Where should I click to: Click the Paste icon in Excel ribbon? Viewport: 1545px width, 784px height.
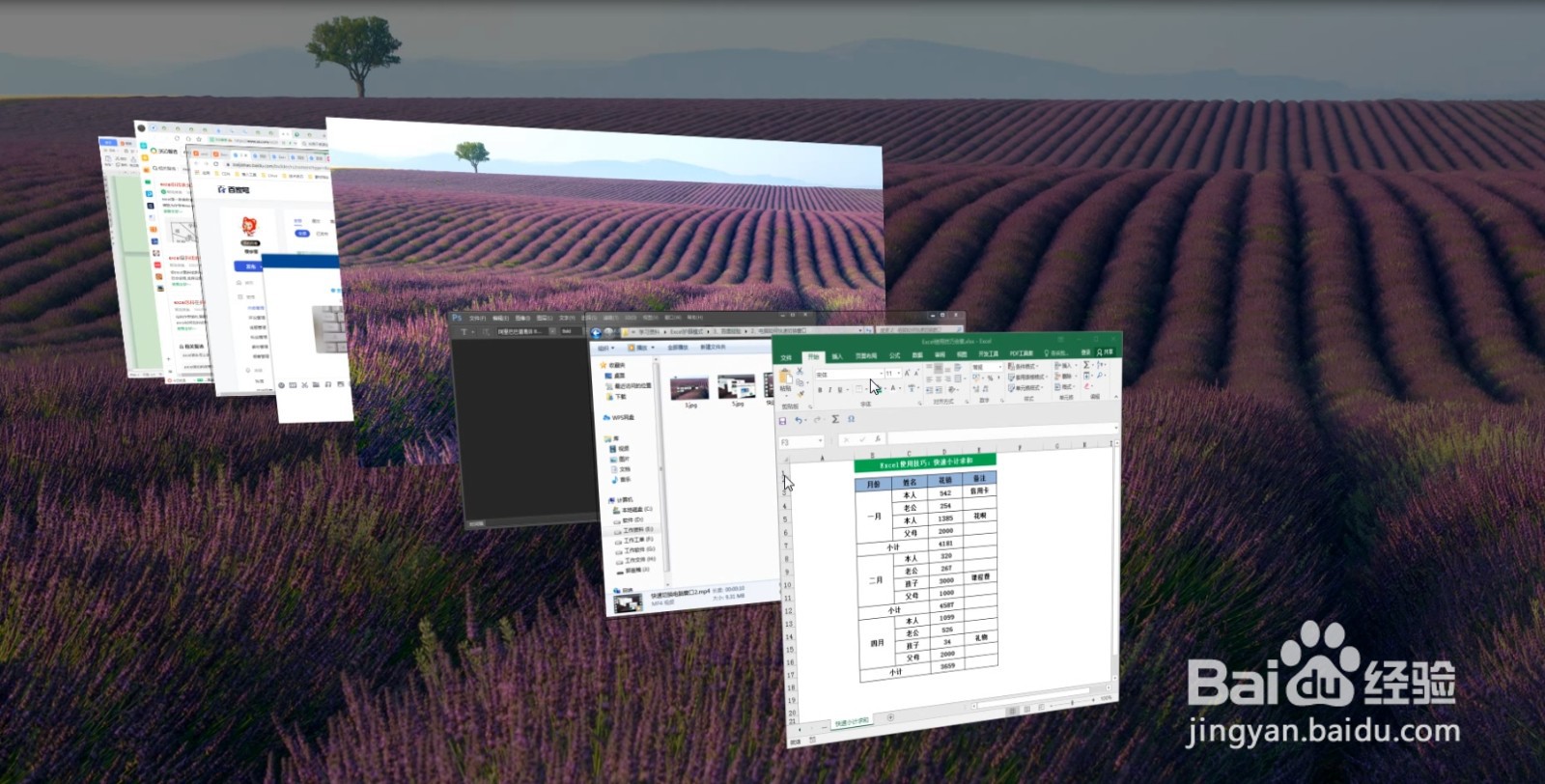(x=785, y=378)
